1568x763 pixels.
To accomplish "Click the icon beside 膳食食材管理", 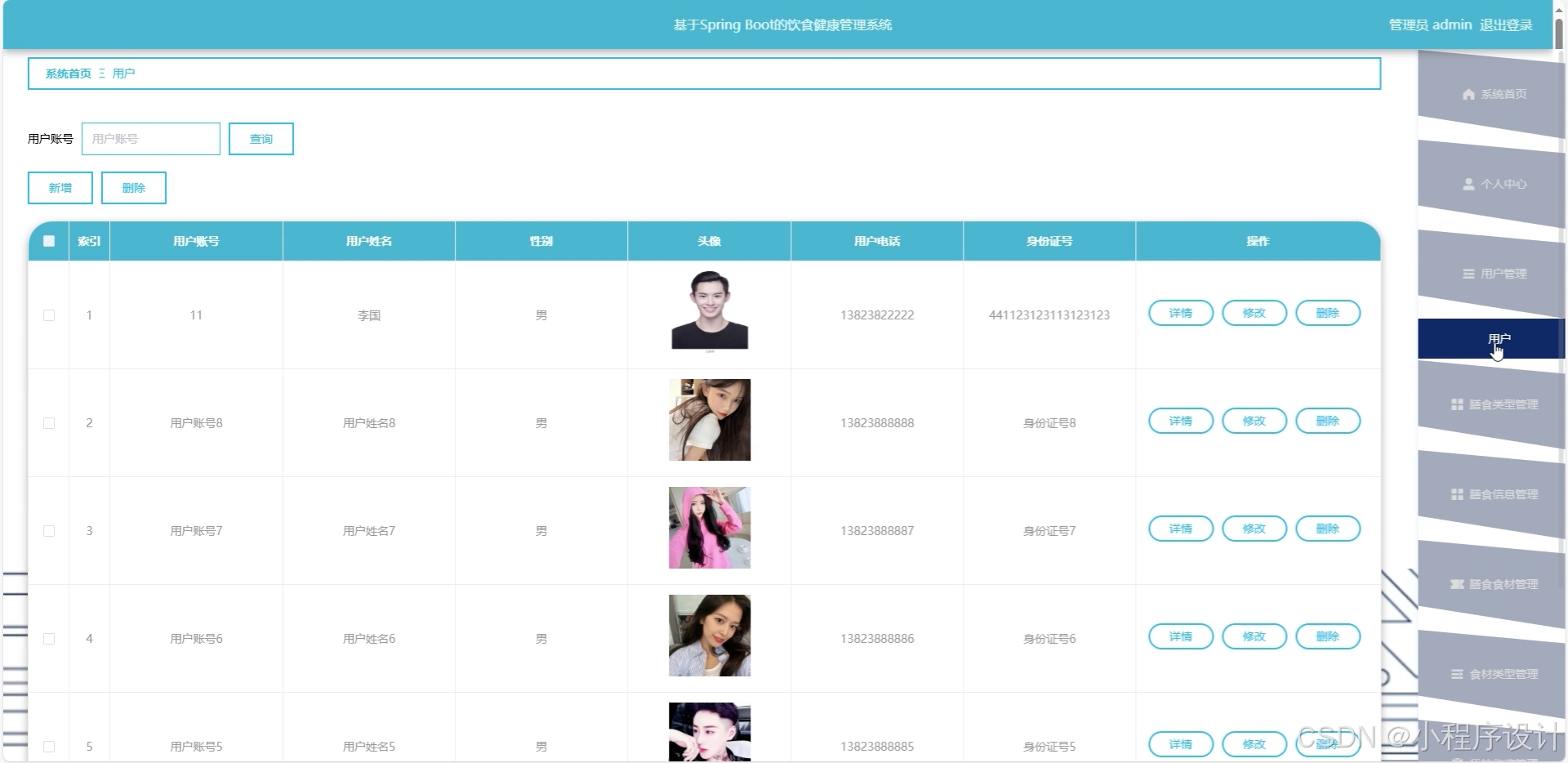I will click(1457, 584).
